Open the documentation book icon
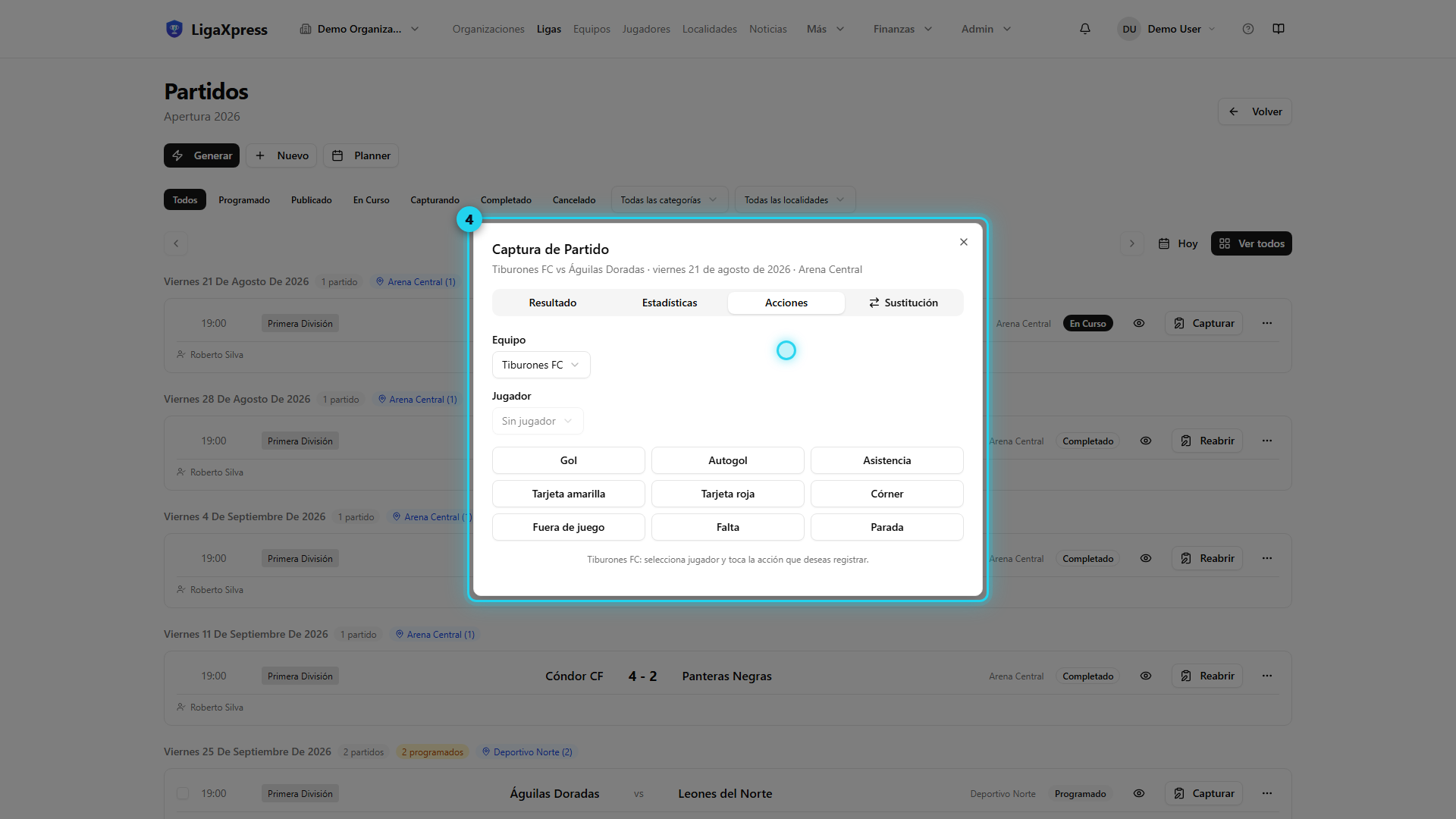 pos(1279,29)
